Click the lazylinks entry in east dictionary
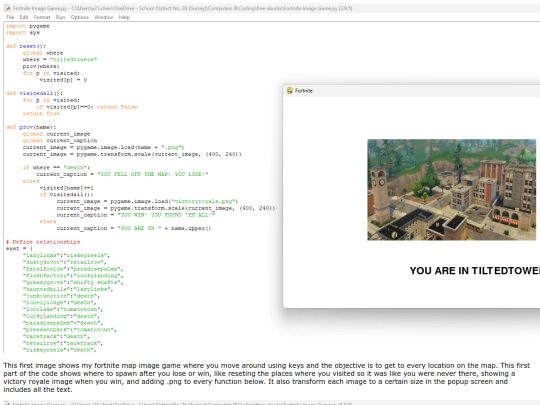The height and width of the screenshot is (405, 540). tap(66, 255)
